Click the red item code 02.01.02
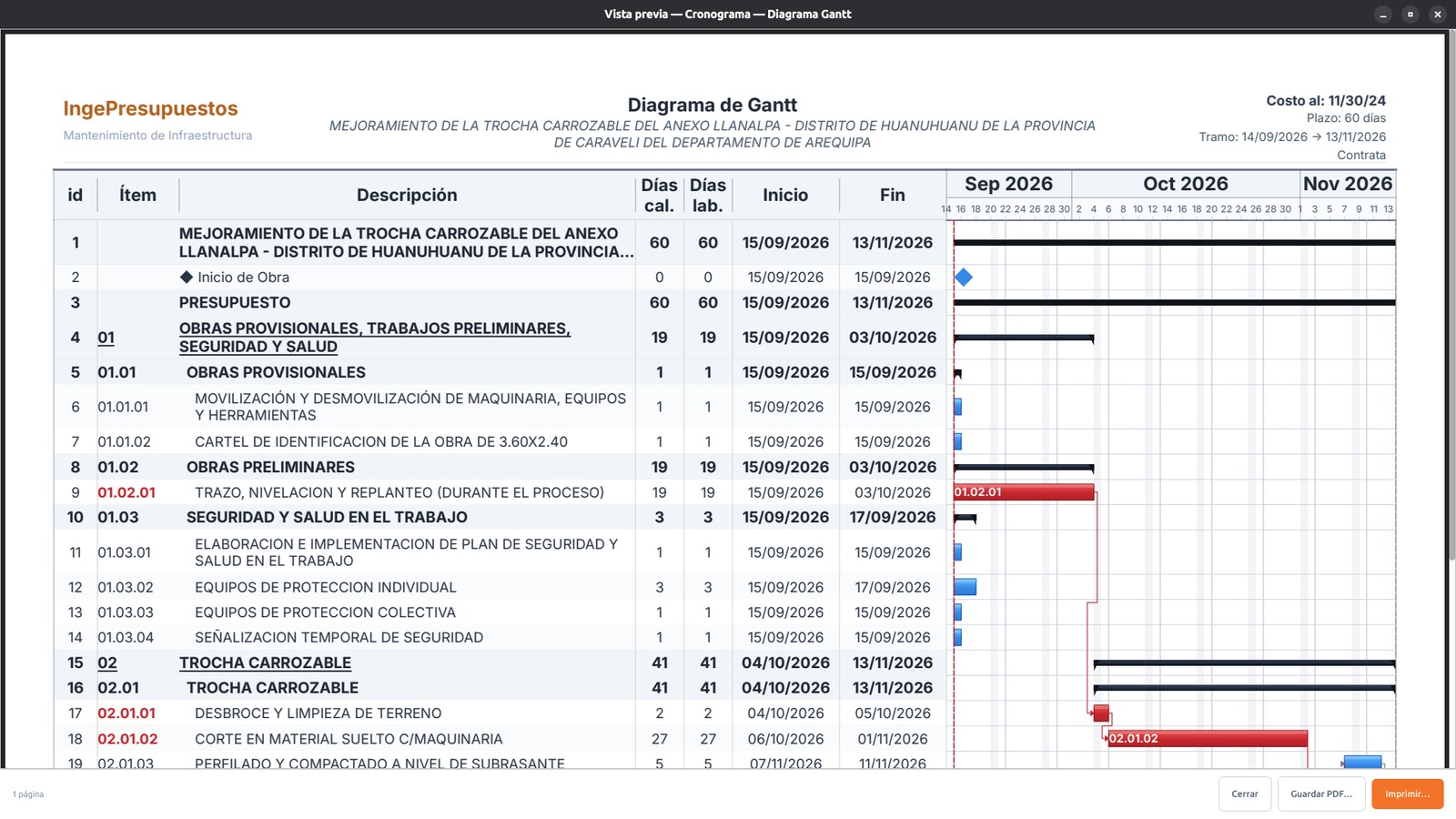 (x=127, y=739)
